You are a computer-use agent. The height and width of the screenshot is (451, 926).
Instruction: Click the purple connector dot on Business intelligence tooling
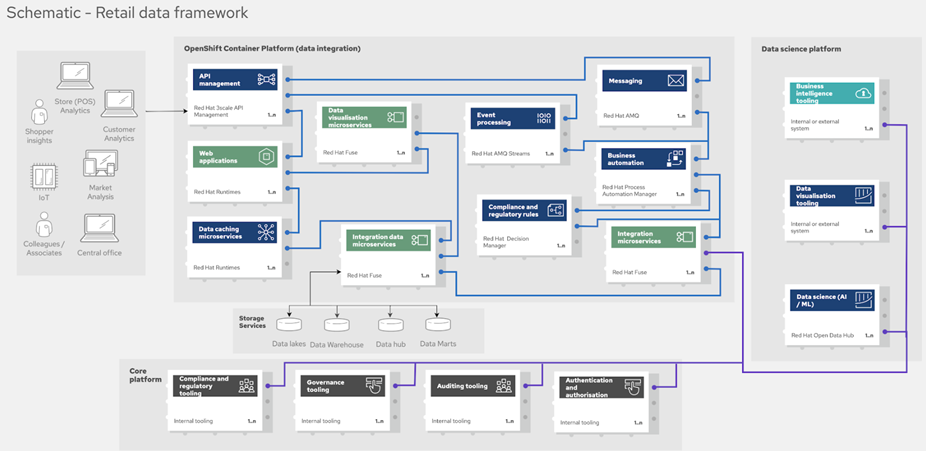coord(884,124)
